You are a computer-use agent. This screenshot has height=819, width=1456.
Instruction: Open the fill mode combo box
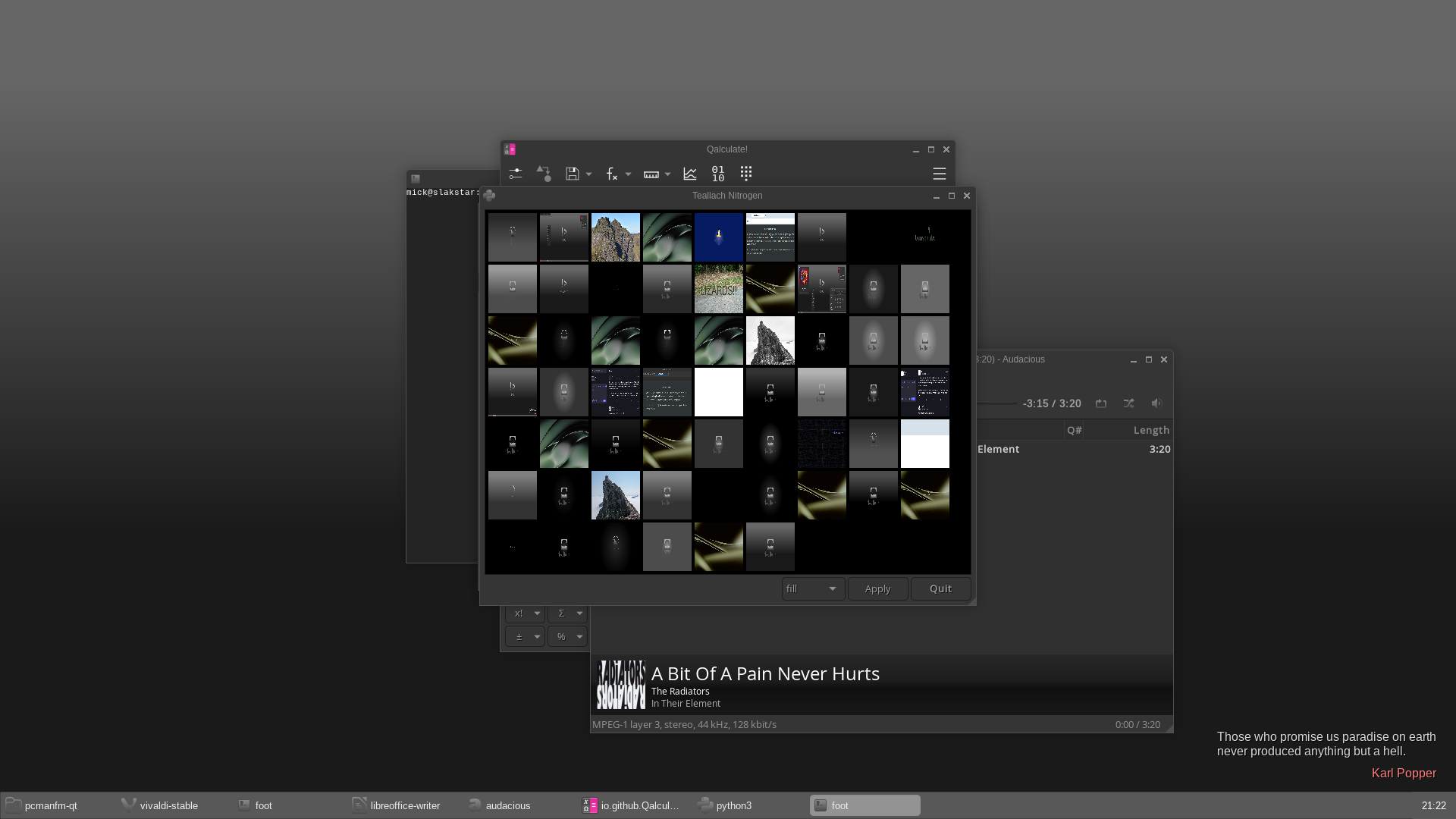tap(813, 588)
